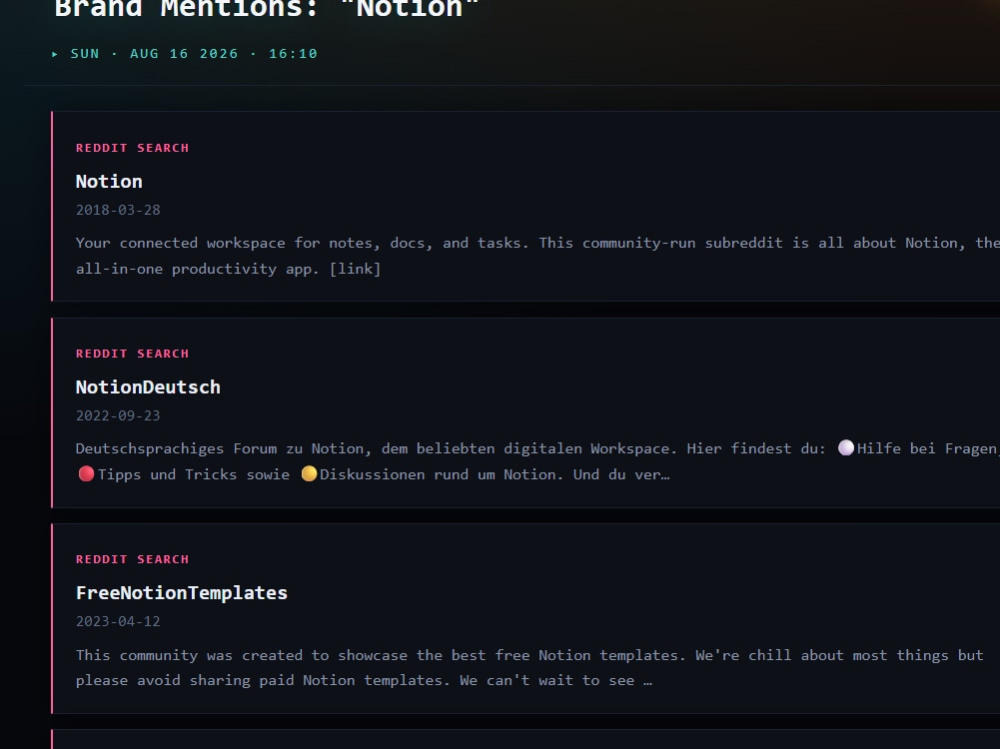This screenshot has width=1000, height=749.
Task: Click the date 2022-09-23
Action: point(118,415)
